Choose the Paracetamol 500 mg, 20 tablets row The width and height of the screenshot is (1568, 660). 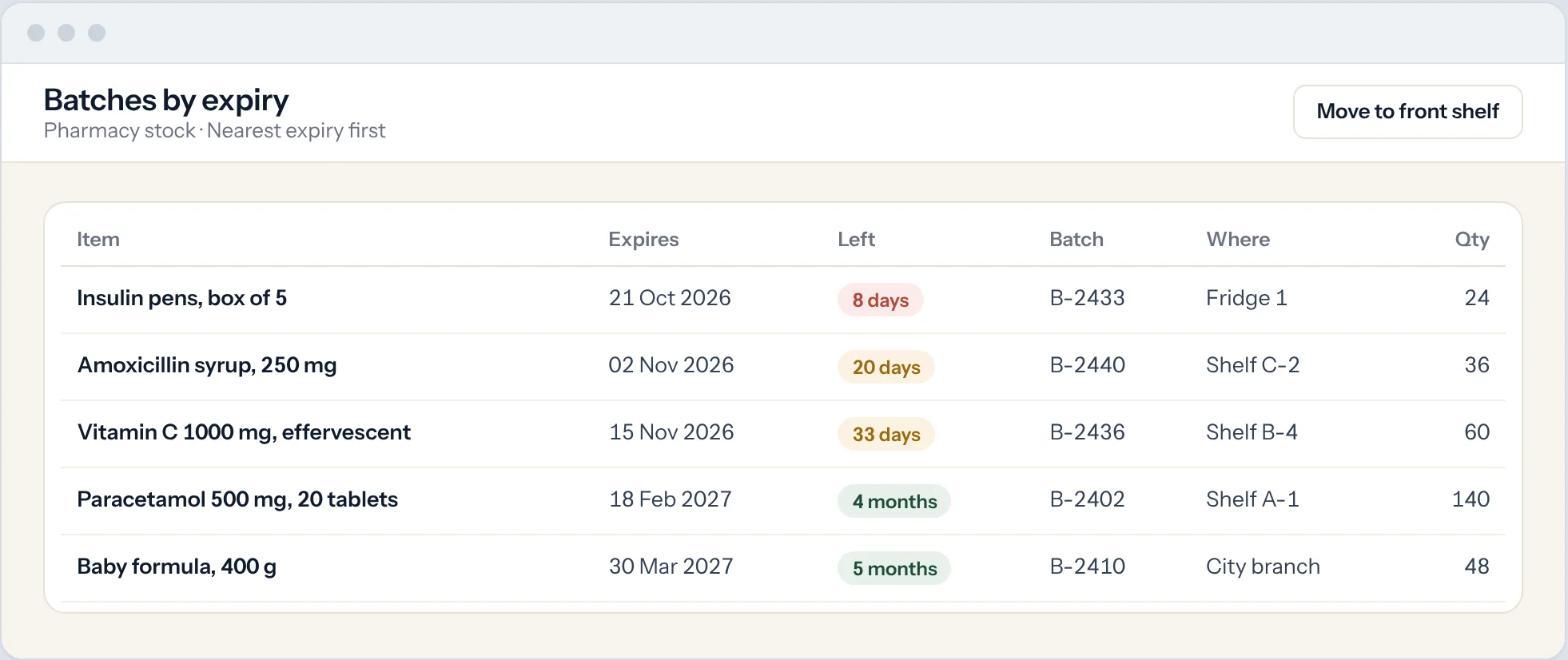[783, 501]
